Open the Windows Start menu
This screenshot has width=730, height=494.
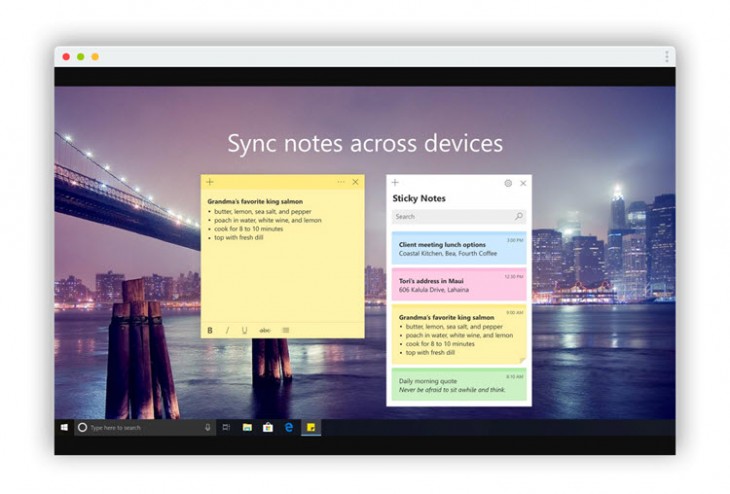click(x=64, y=427)
